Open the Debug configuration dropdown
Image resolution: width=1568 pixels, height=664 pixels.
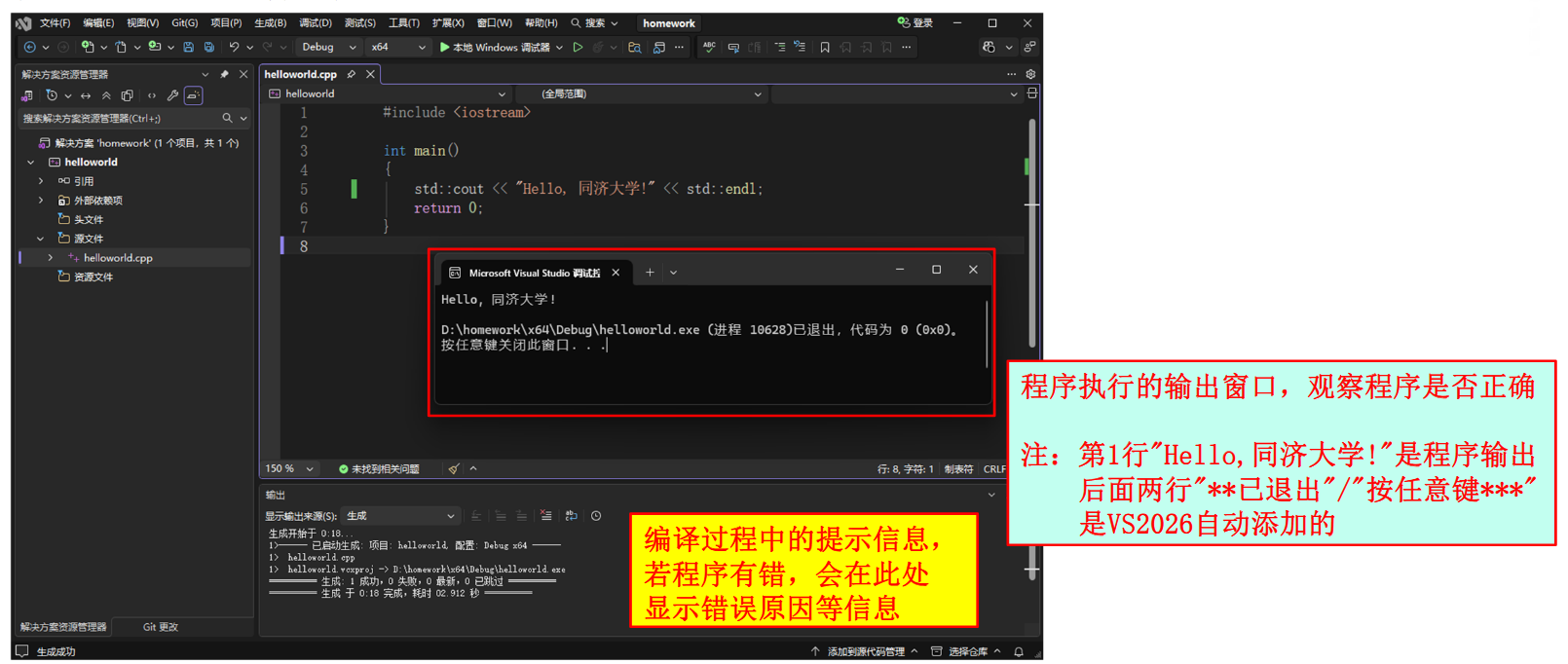[328, 47]
